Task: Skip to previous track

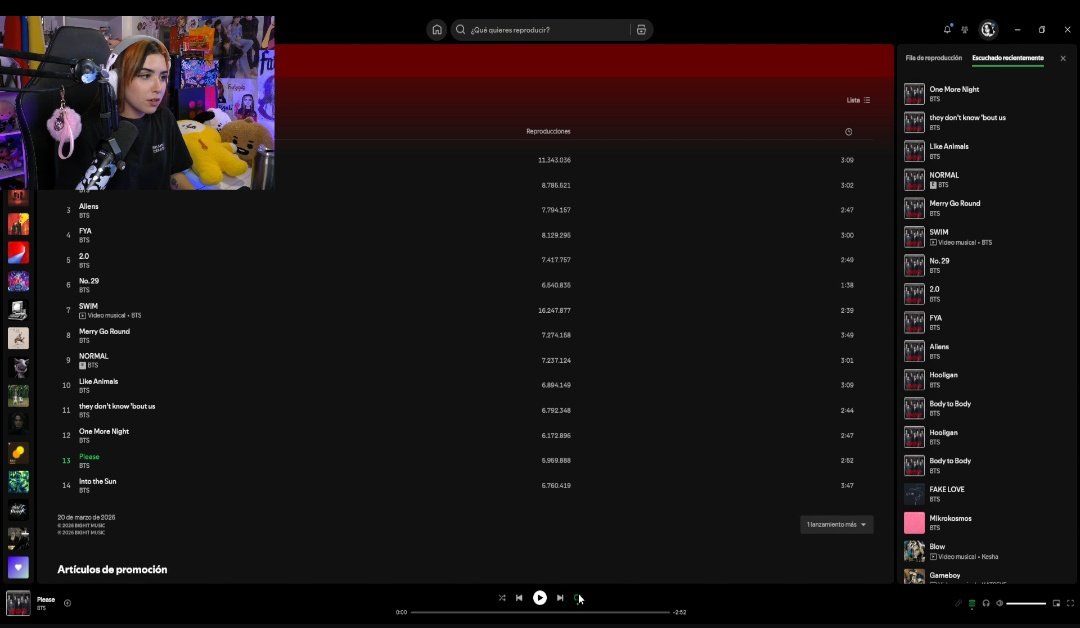Action: tap(519, 598)
